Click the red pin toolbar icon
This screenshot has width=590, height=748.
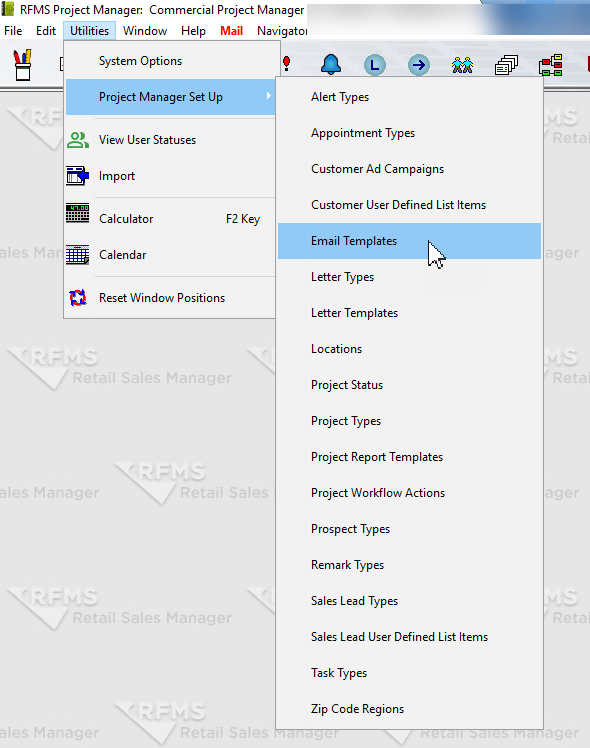[x=286, y=63]
